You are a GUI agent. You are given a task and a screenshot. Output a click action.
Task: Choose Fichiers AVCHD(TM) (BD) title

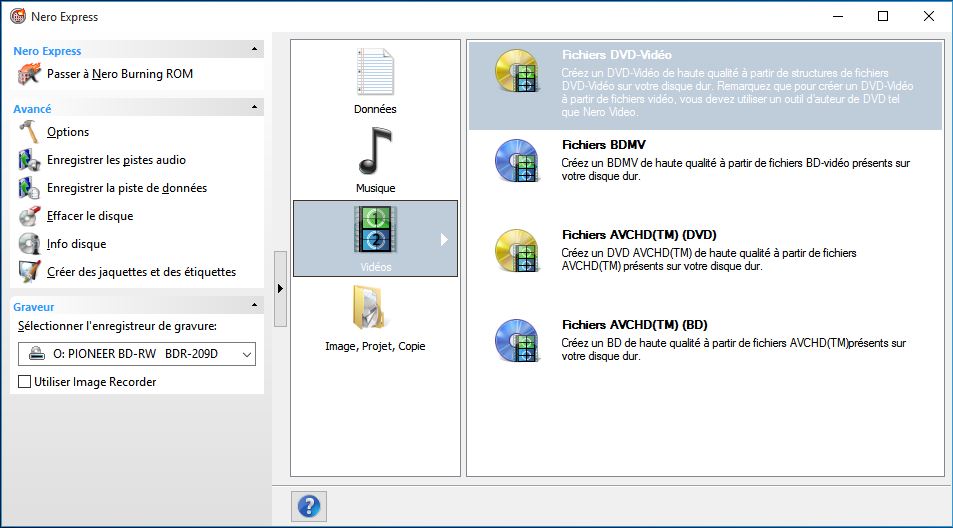tap(635, 325)
